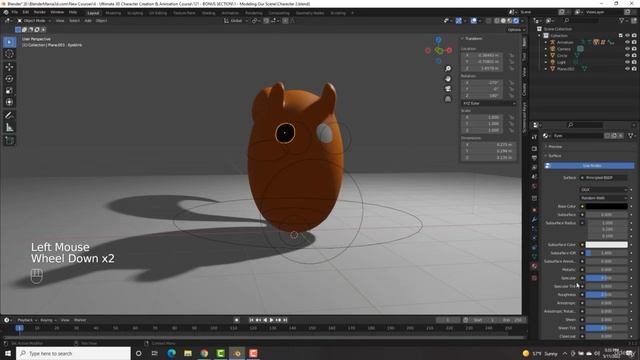Select the Scale tool
Screen dimensions: 640x360
tap(9, 91)
